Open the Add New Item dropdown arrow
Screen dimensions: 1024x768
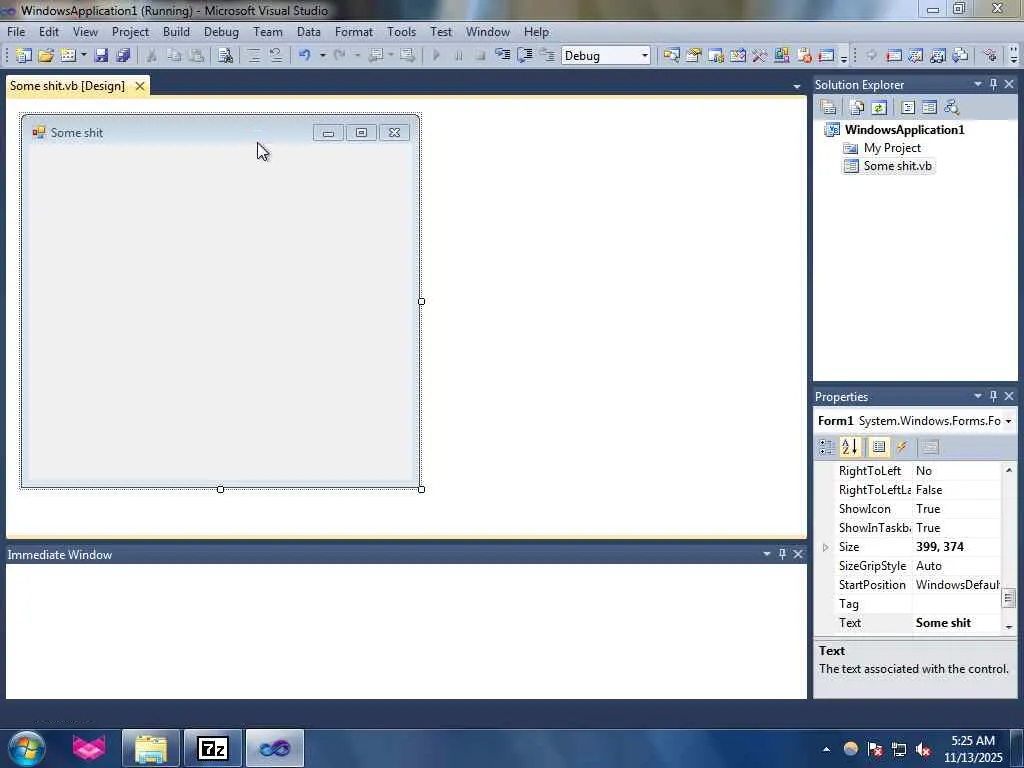coord(84,56)
